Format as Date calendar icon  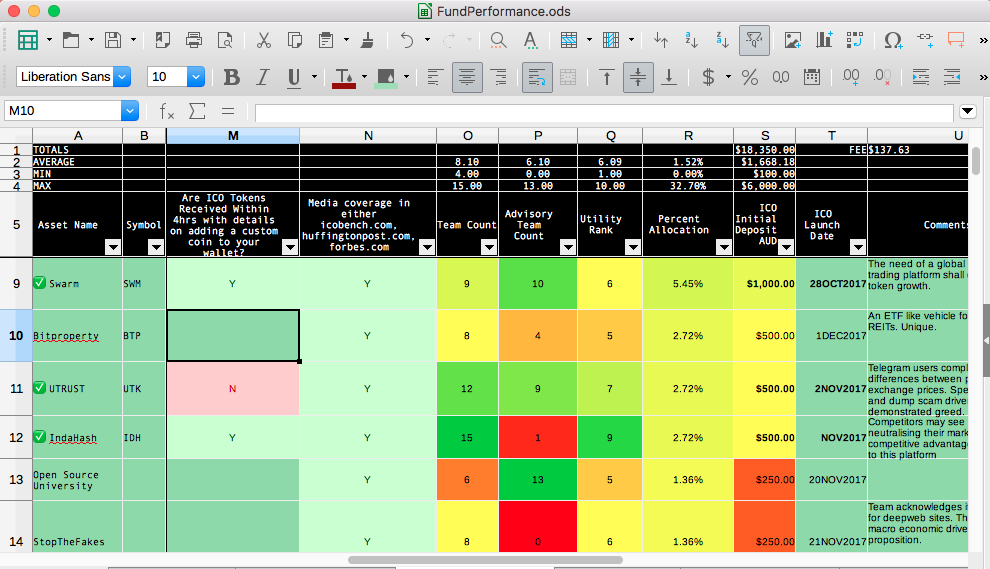[x=812, y=77]
